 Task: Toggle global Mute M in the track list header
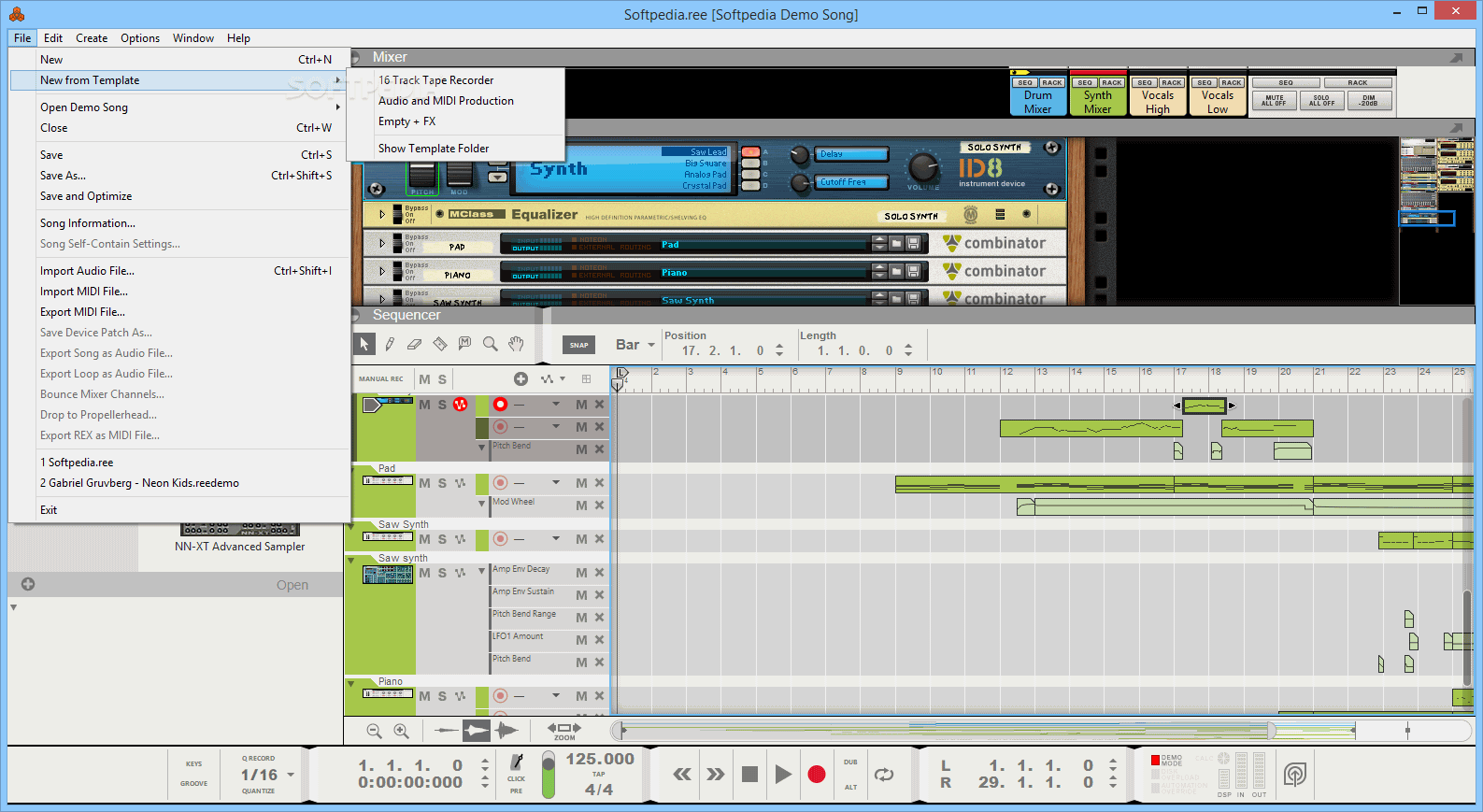pyautogui.click(x=424, y=379)
